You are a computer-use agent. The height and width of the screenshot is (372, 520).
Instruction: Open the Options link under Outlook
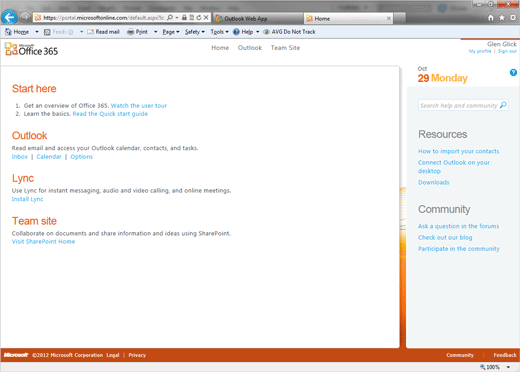coord(81,157)
